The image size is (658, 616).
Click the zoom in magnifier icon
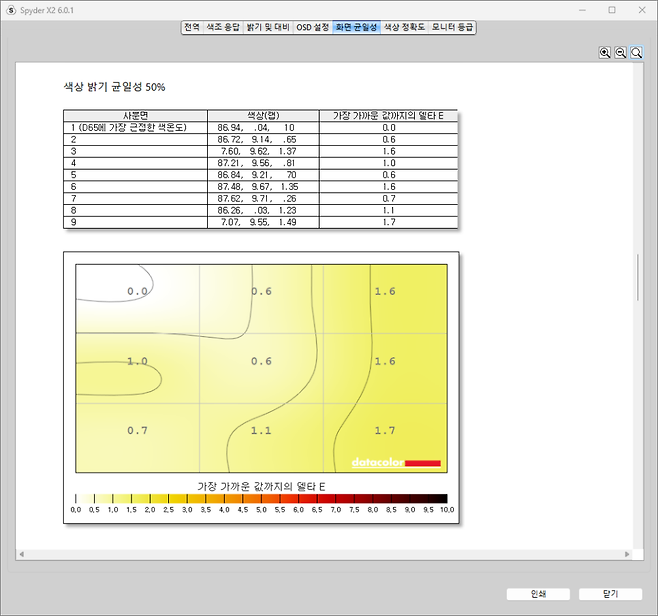pos(605,53)
